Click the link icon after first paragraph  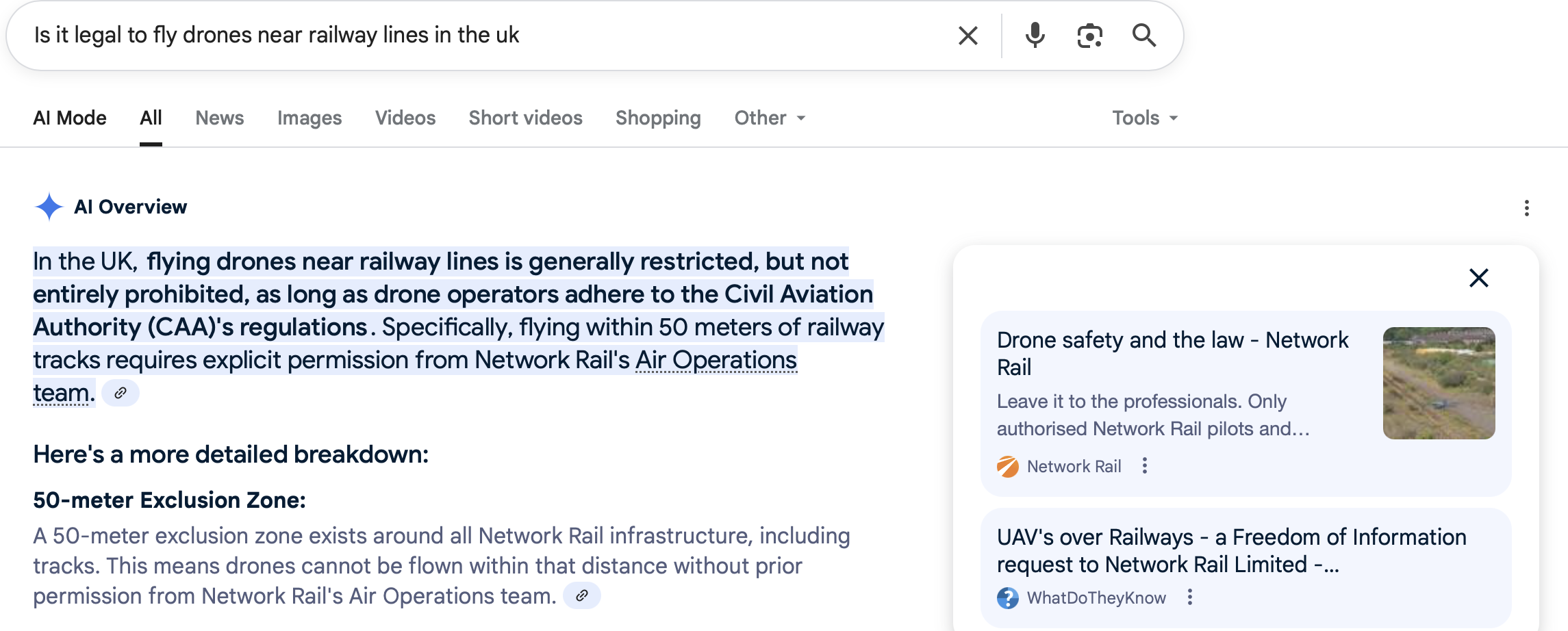121,394
